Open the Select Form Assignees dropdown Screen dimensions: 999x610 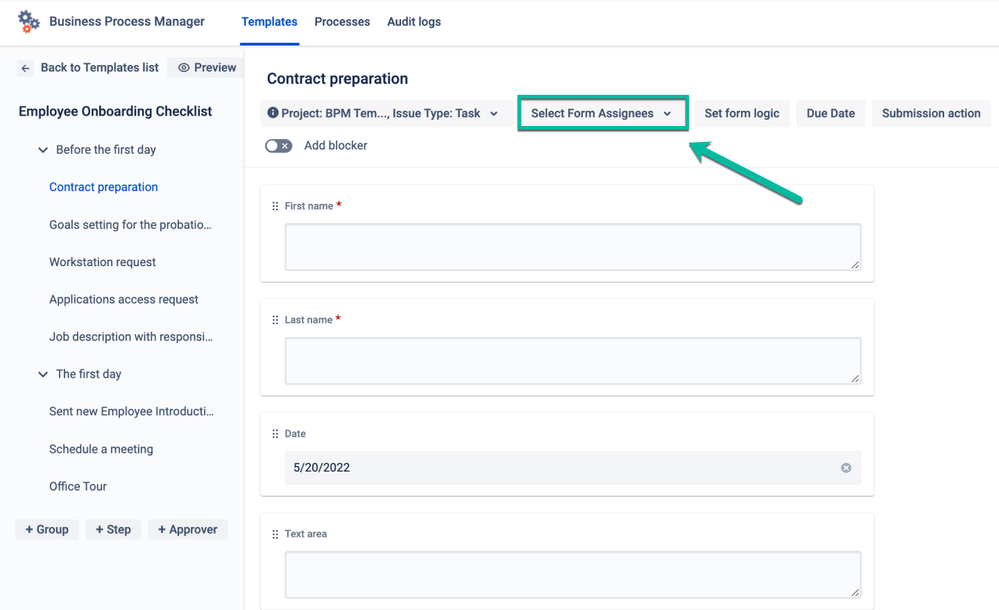pyautogui.click(x=602, y=113)
